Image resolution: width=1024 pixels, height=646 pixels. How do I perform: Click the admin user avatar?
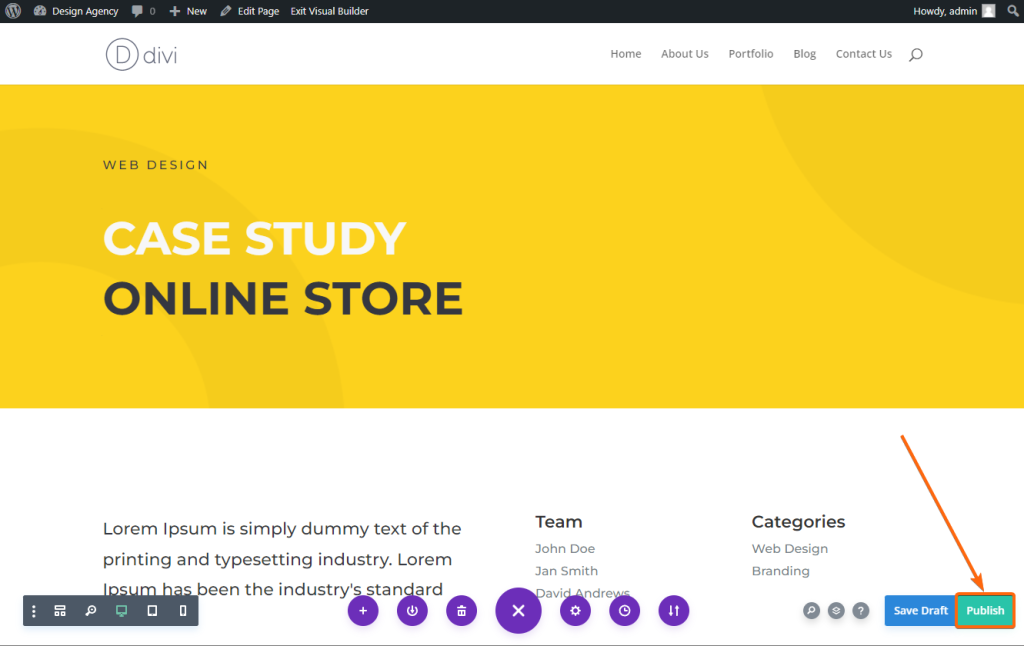pyautogui.click(x=989, y=11)
